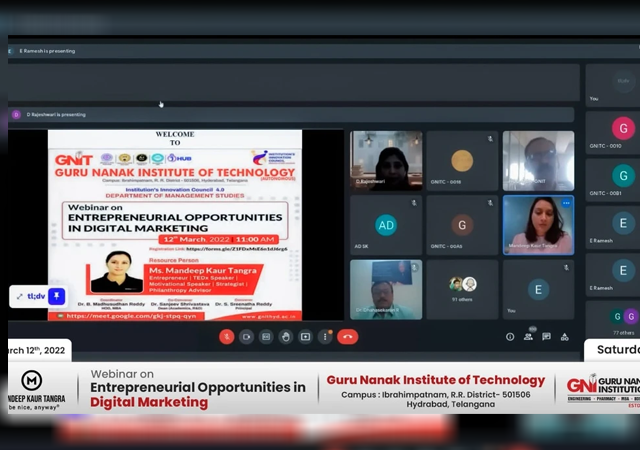Viewport: 640px width, 450px height.
Task: Click the meet.google.com link on the slide
Action: point(131,316)
